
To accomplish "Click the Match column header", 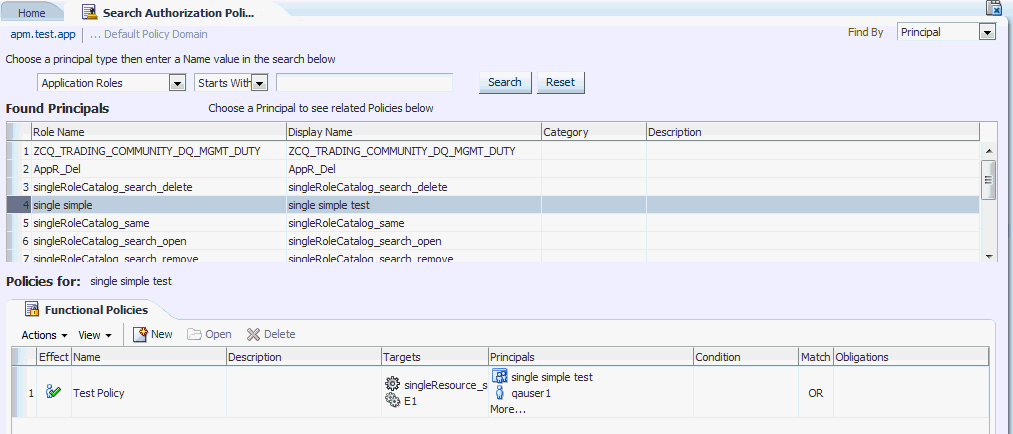I will [816, 357].
